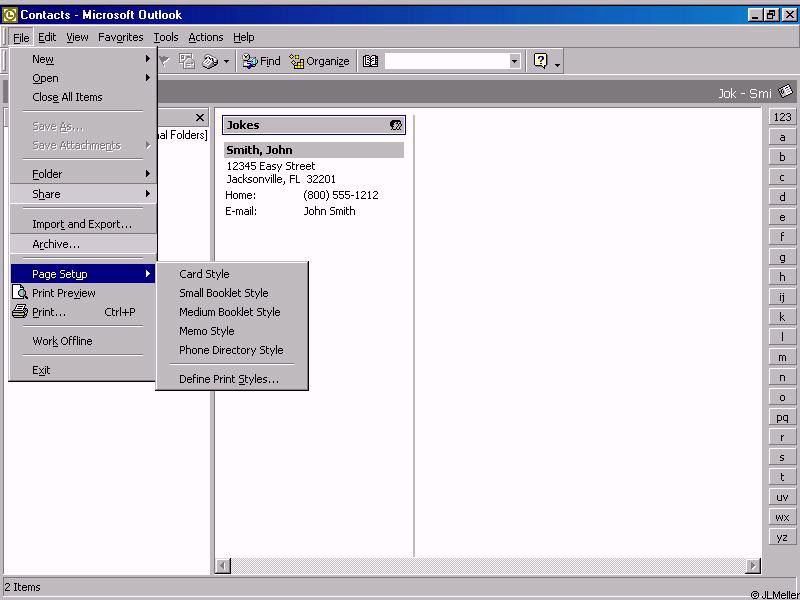The width and height of the screenshot is (800, 600).
Task: Click the E-mail value 'John Smith'
Action: (x=330, y=211)
